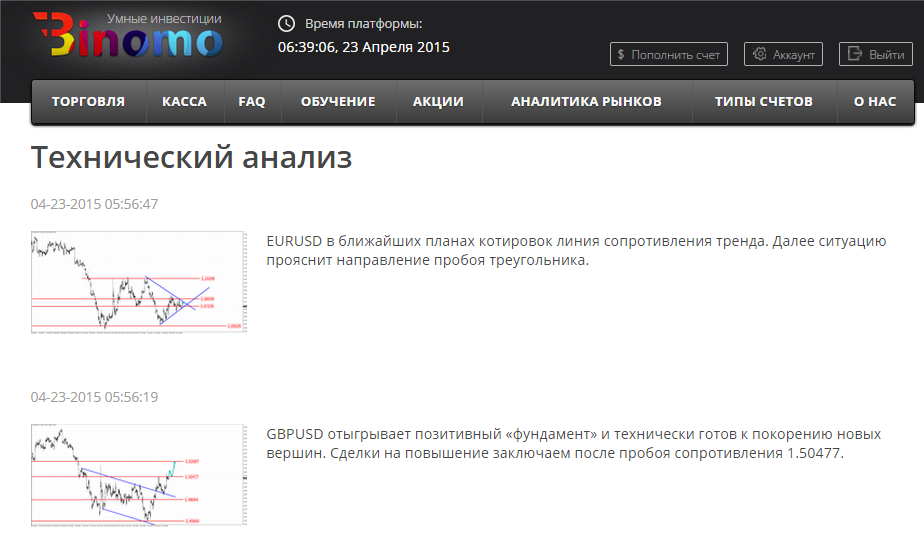Open АНАЛИТИКА РЫНКОВ in the navigation bar

point(586,102)
